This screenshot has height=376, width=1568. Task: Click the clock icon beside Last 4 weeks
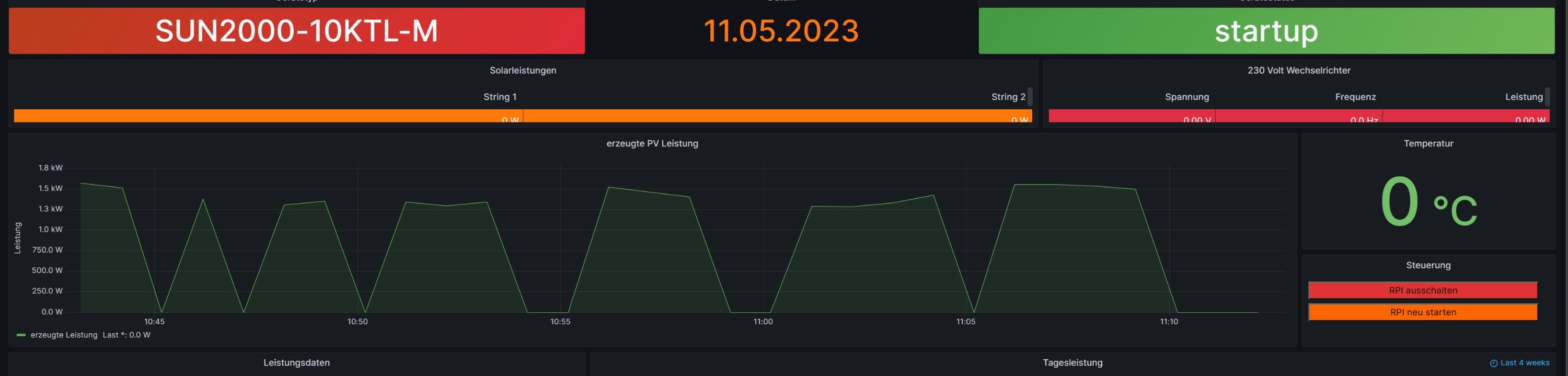(1493, 363)
